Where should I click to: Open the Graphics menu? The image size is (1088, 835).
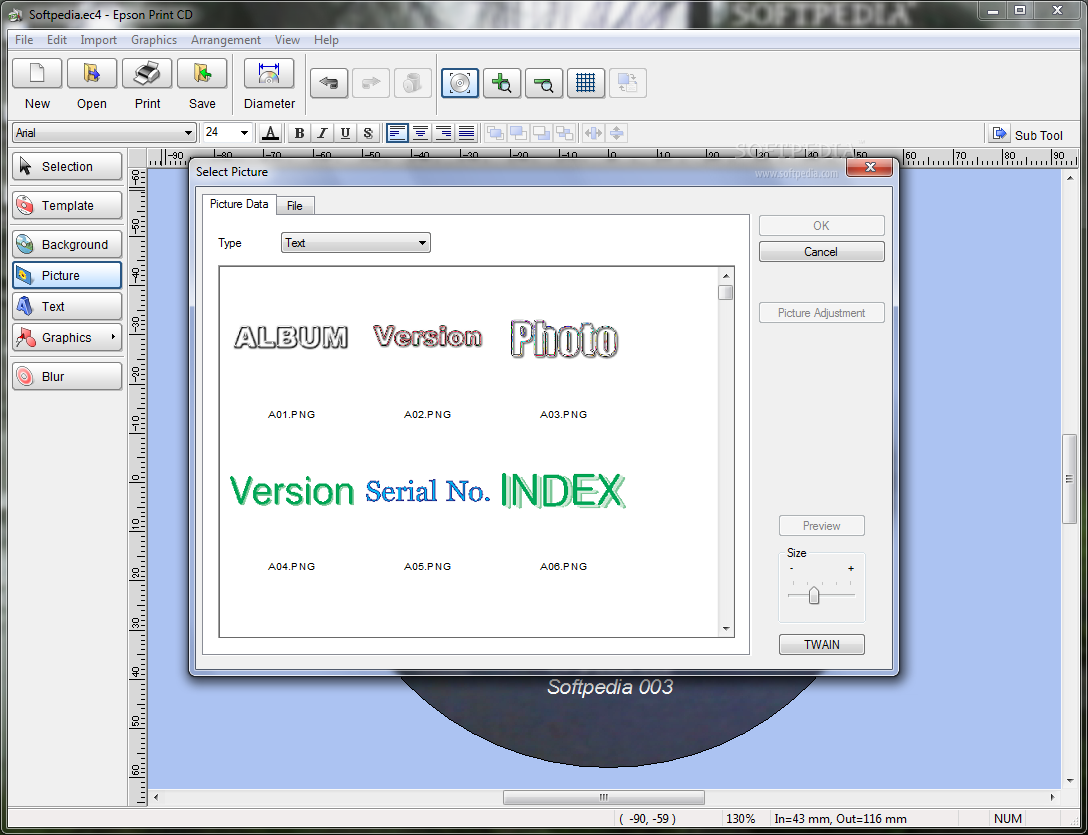154,40
